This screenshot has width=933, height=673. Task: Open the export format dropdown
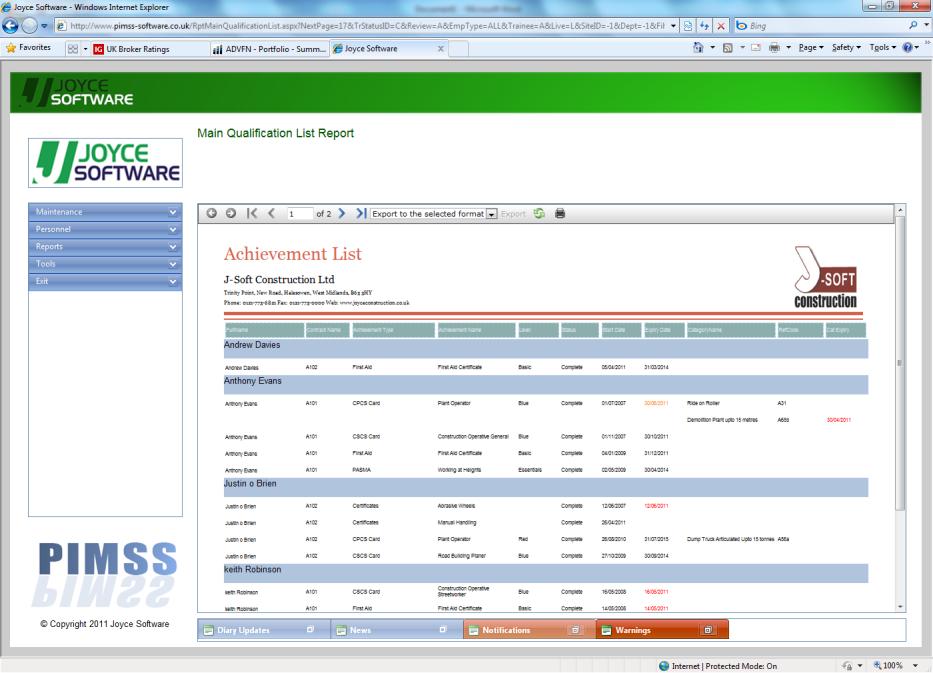434,214
